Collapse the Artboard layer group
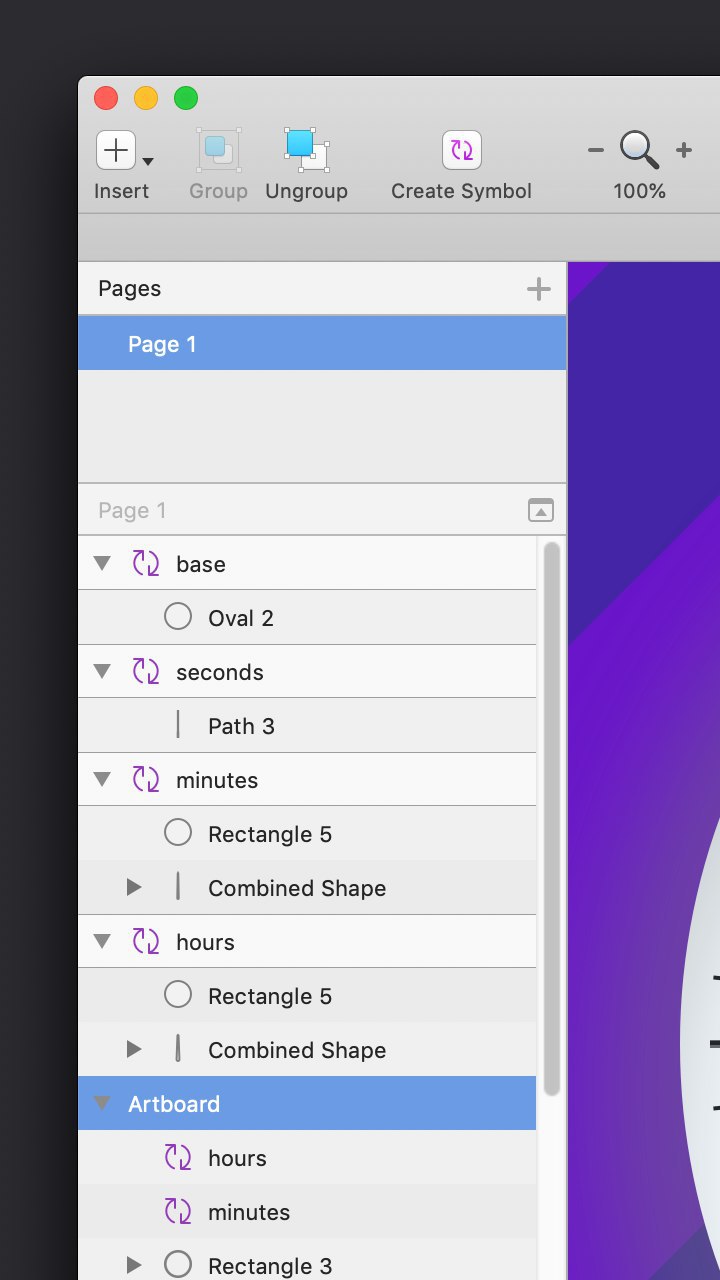The height and width of the screenshot is (1280, 720). (x=102, y=1104)
